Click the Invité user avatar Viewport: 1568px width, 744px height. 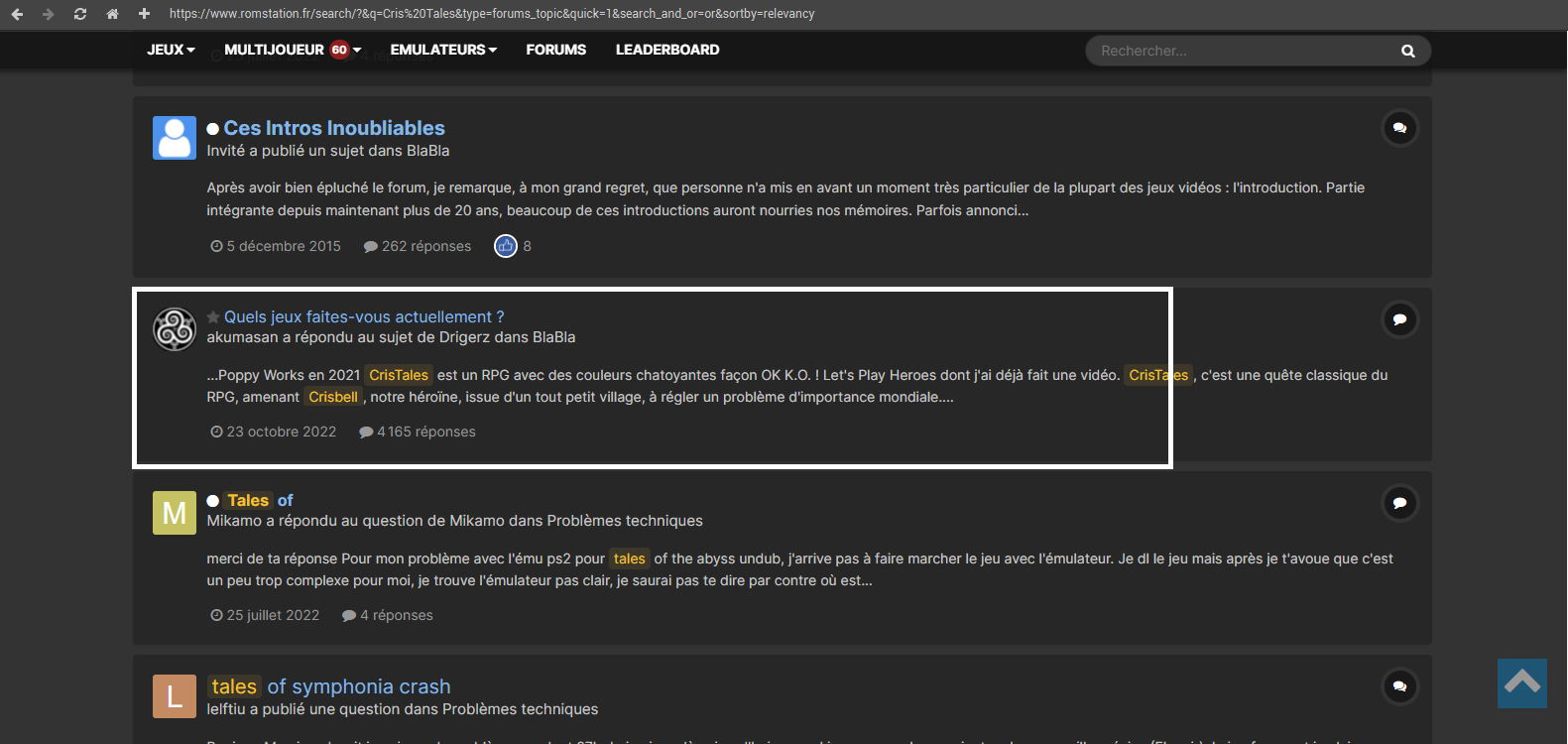[175, 138]
